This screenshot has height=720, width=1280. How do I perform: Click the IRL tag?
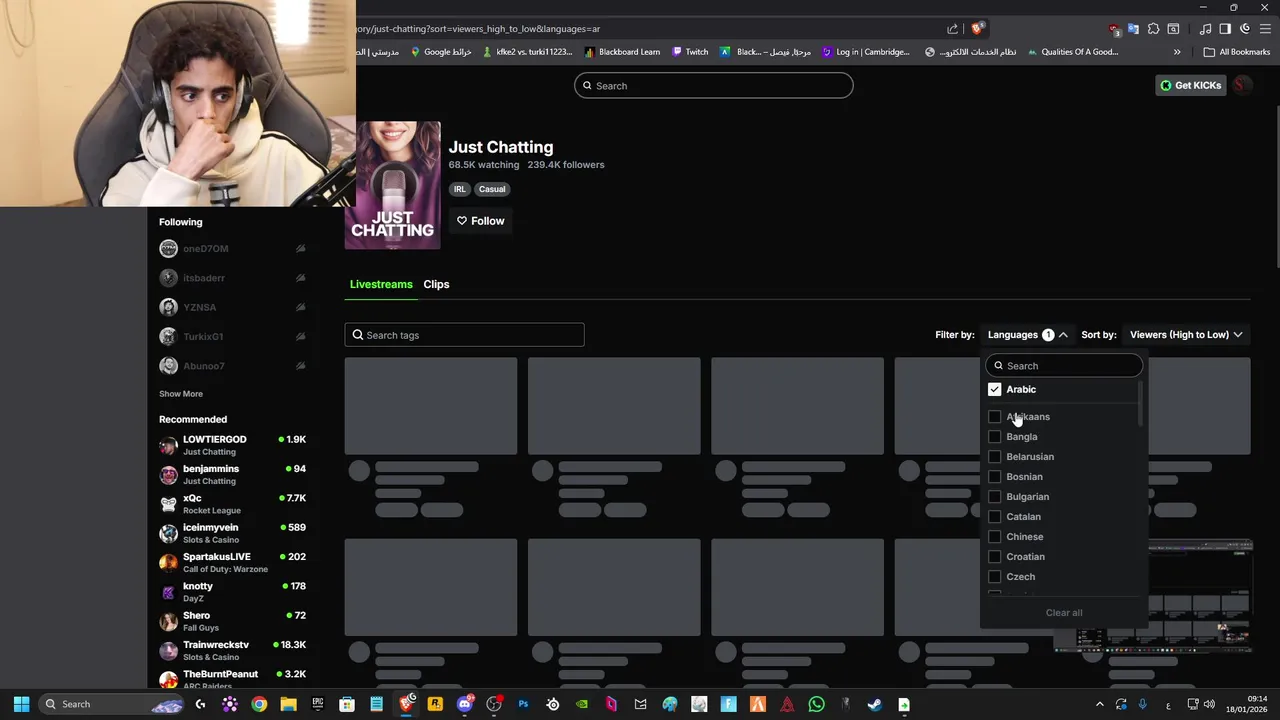[460, 189]
